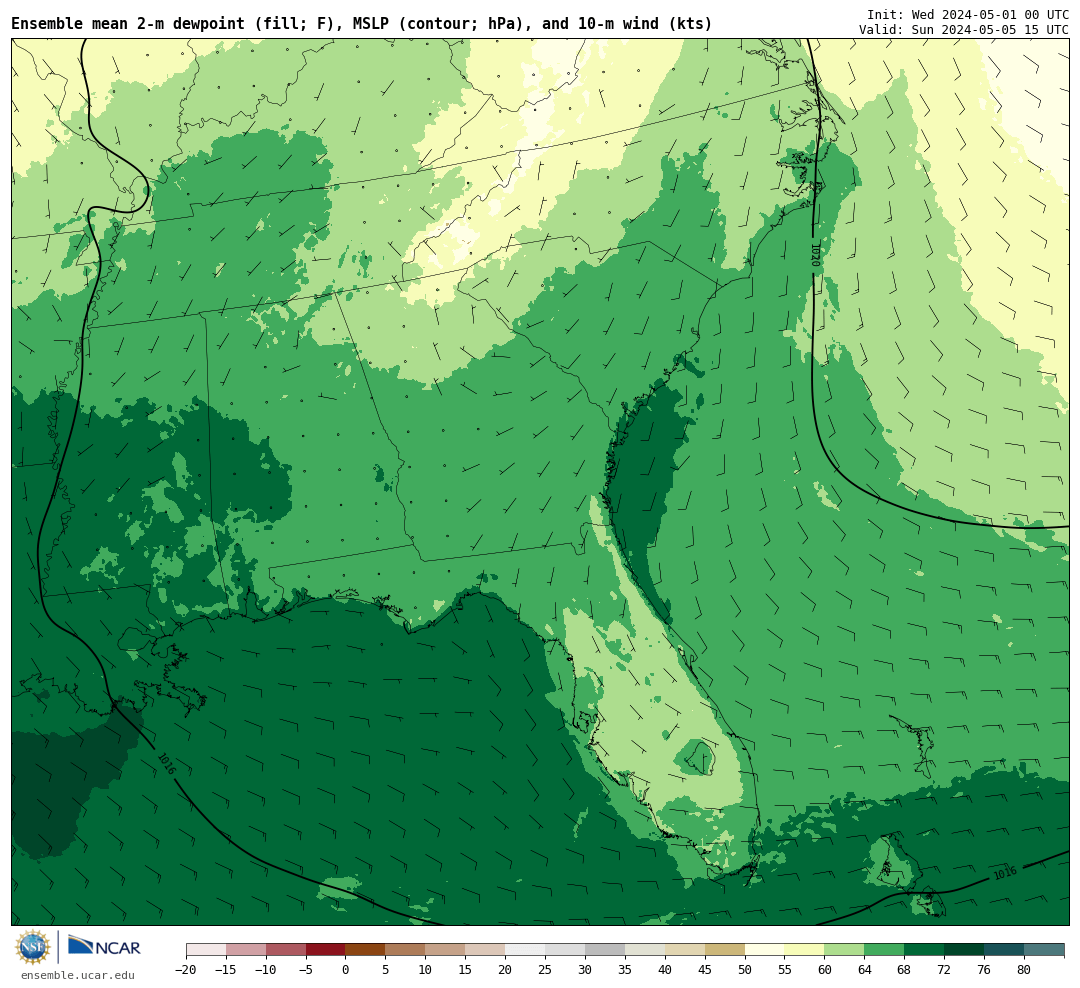Click the '5' colorbar tick label
1080x988 pixels.
386,969
